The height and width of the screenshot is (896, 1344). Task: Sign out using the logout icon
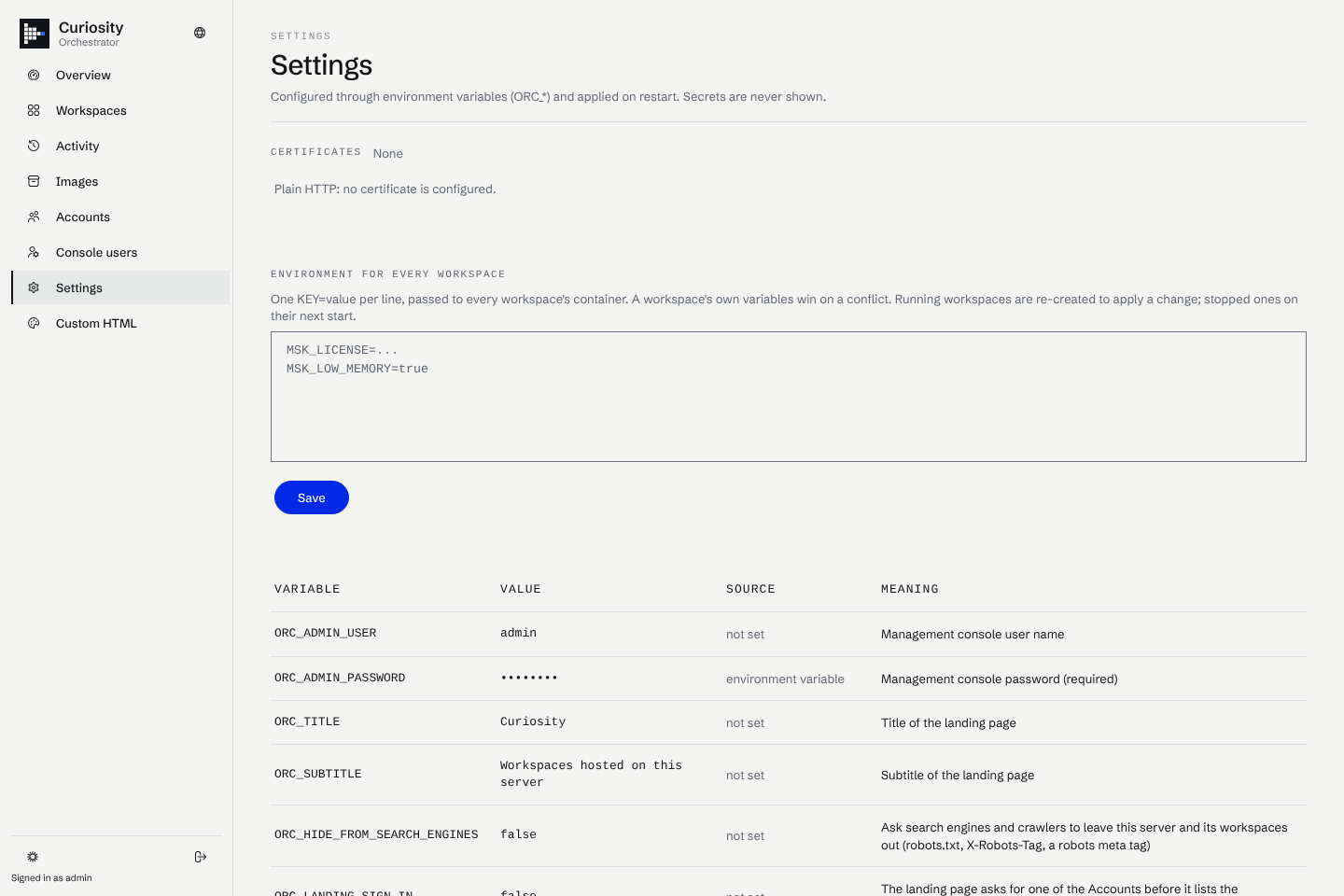point(201,857)
